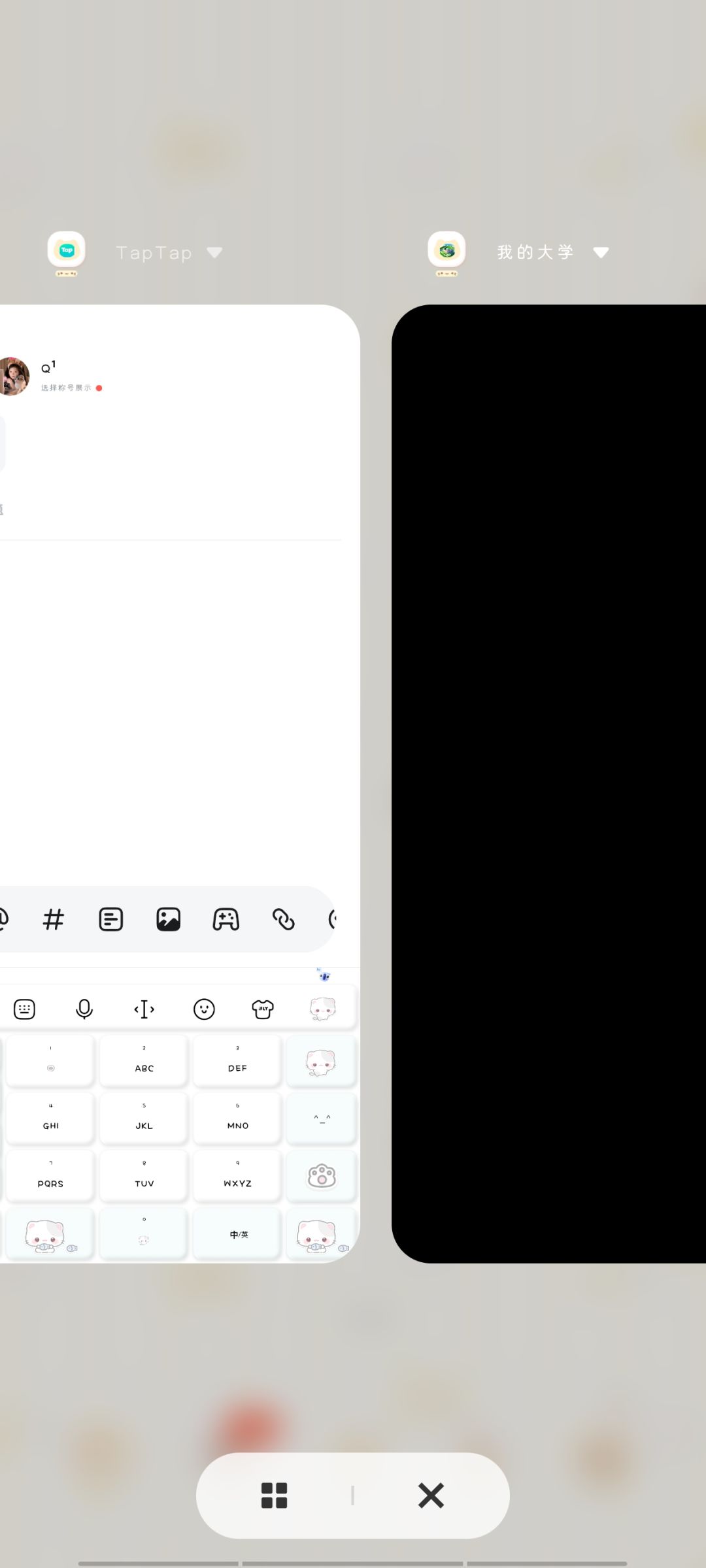The image size is (706, 1568).
Task: Tap the user avatar in TapTap card
Action: (13, 376)
